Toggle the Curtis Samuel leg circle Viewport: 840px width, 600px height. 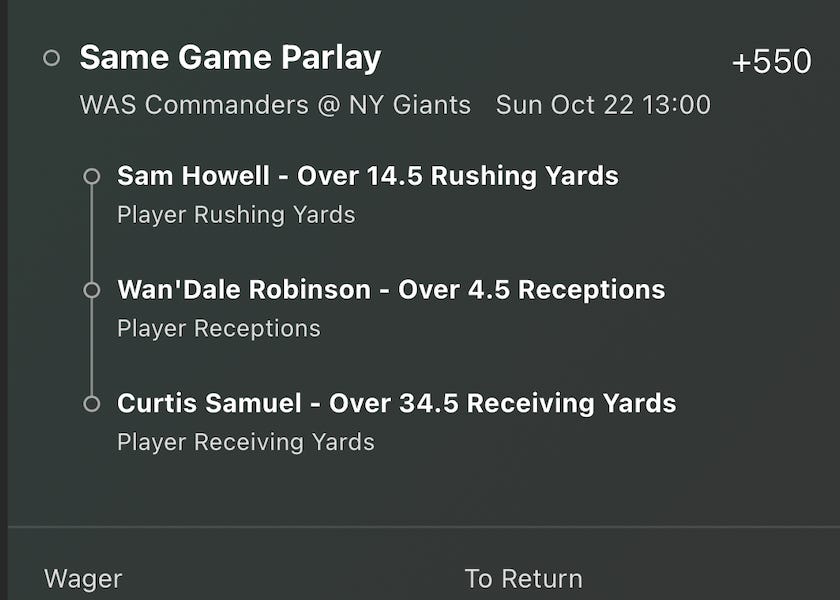pyautogui.click(x=94, y=403)
